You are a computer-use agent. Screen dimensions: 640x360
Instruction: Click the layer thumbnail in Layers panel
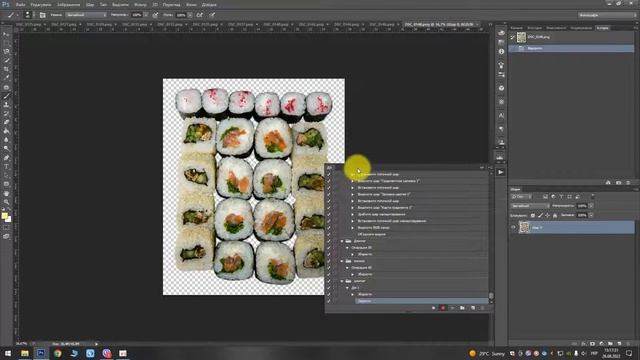[x=524, y=227]
